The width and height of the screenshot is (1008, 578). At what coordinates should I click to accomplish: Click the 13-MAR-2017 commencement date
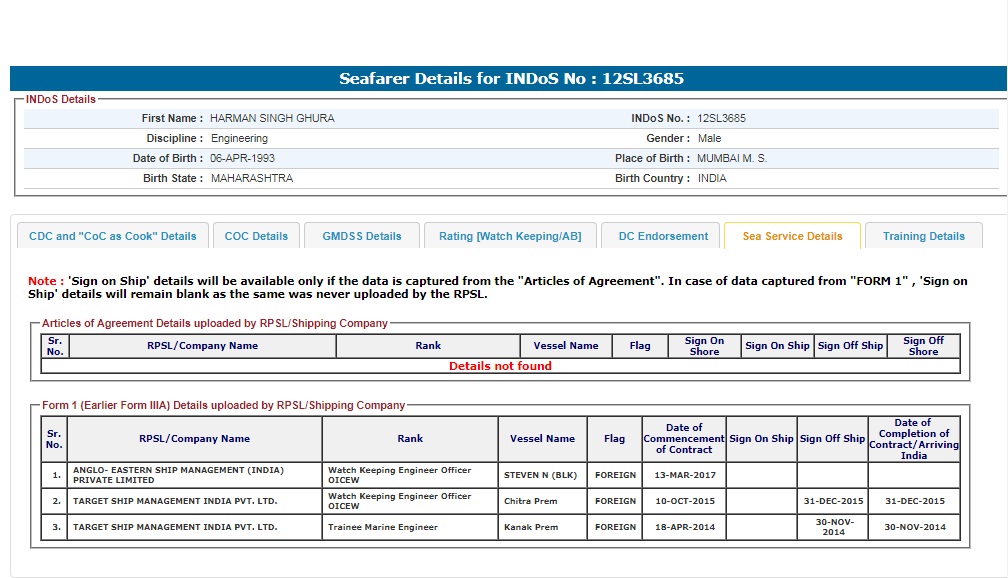click(x=683, y=475)
